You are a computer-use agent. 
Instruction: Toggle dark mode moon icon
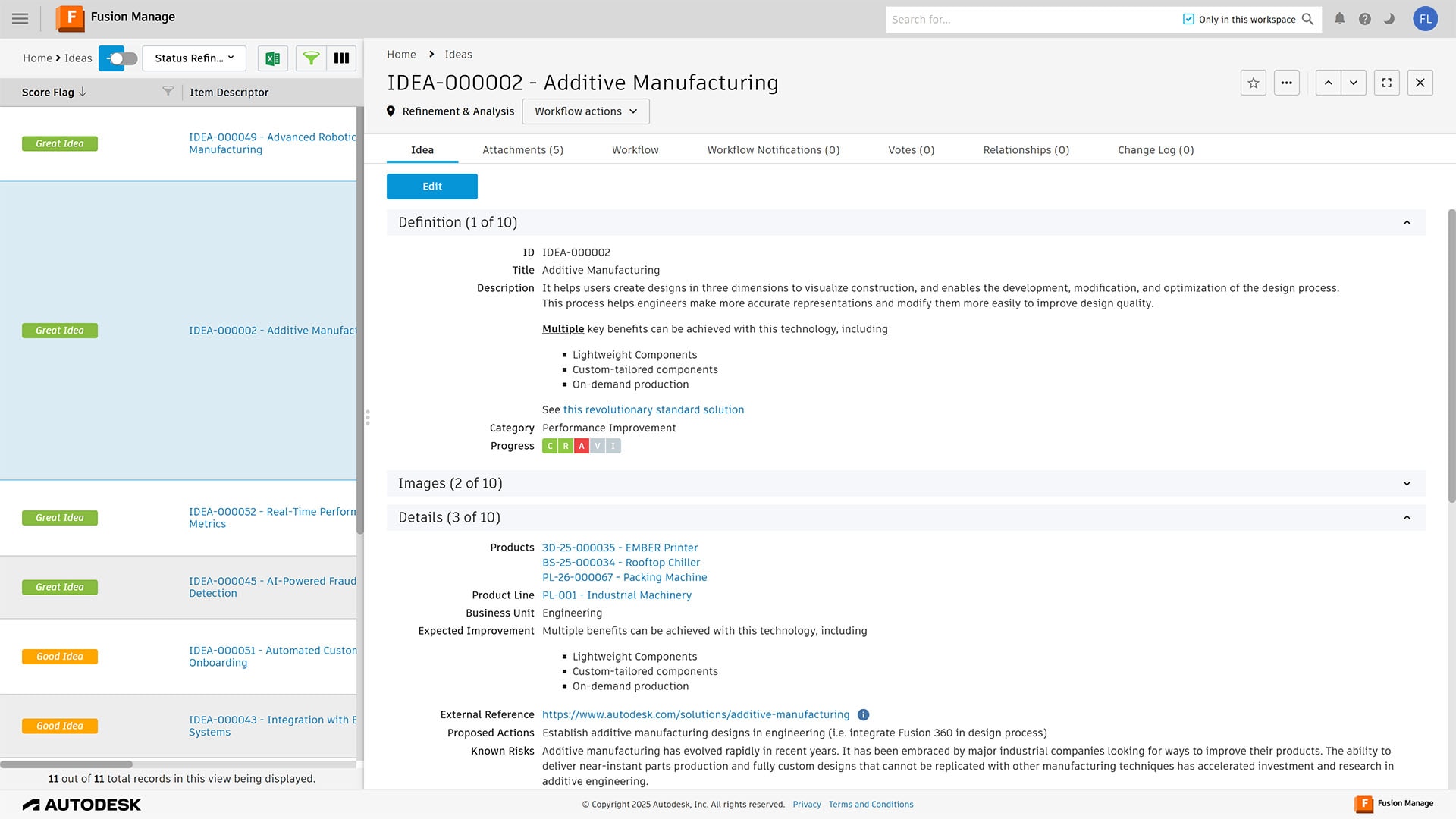click(x=1389, y=19)
